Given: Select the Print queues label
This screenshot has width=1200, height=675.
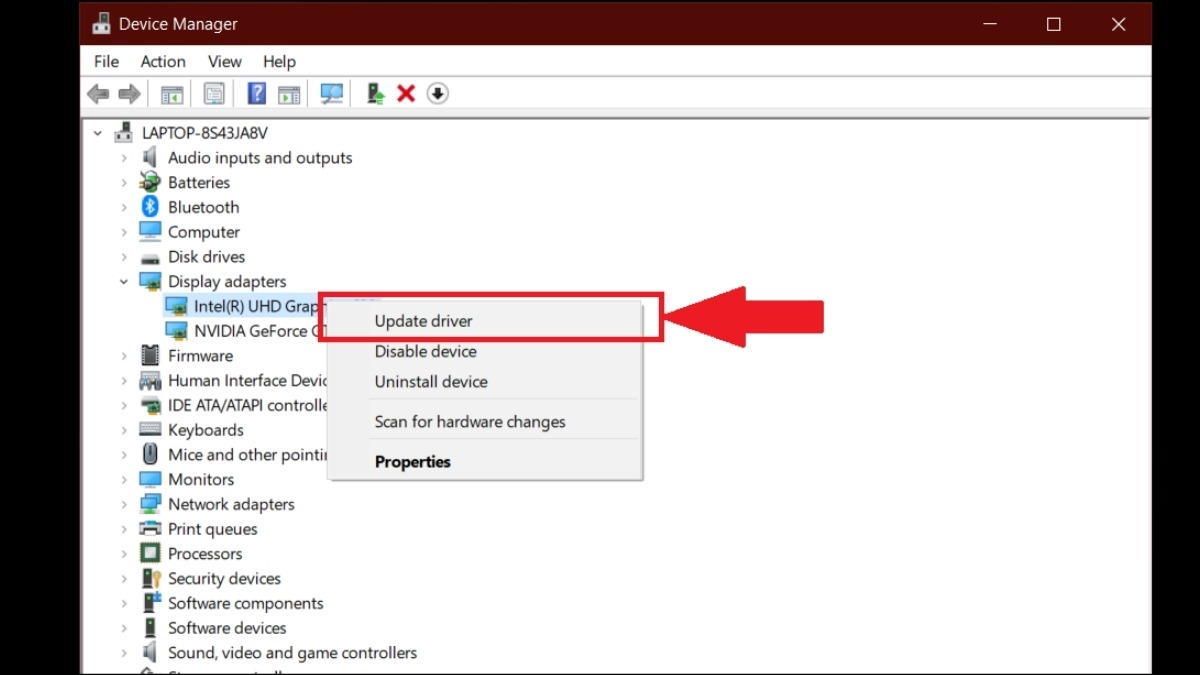Looking at the screenshot, I should pos(213,529).
